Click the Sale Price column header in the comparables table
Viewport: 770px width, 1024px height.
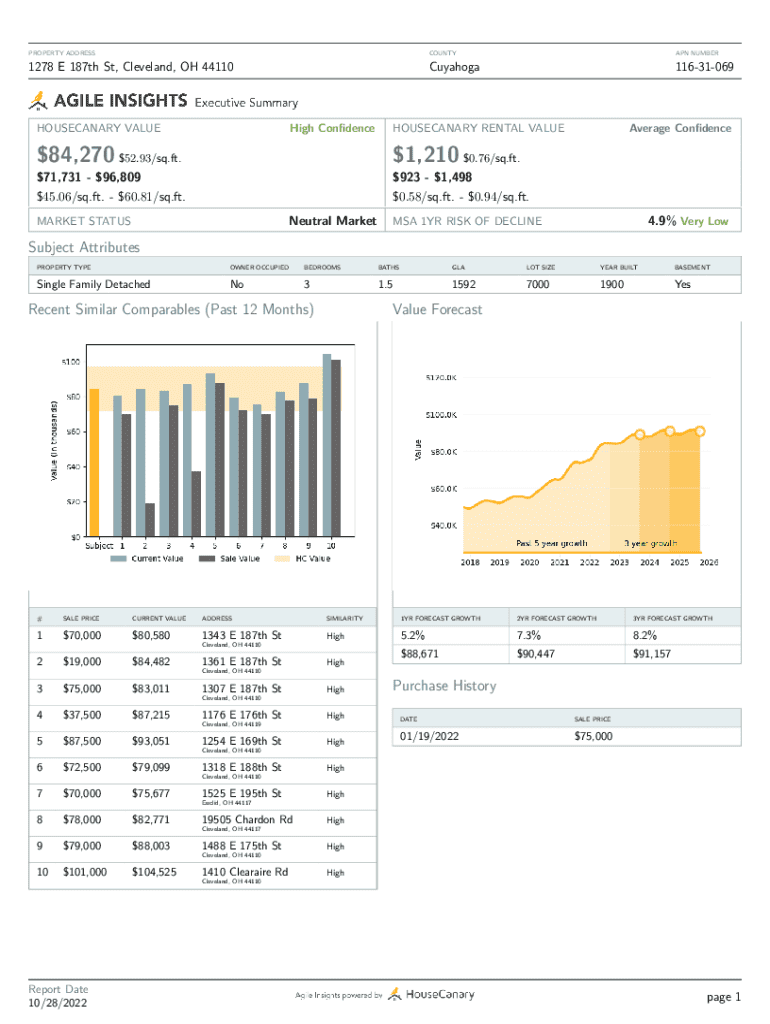point(81,619)
